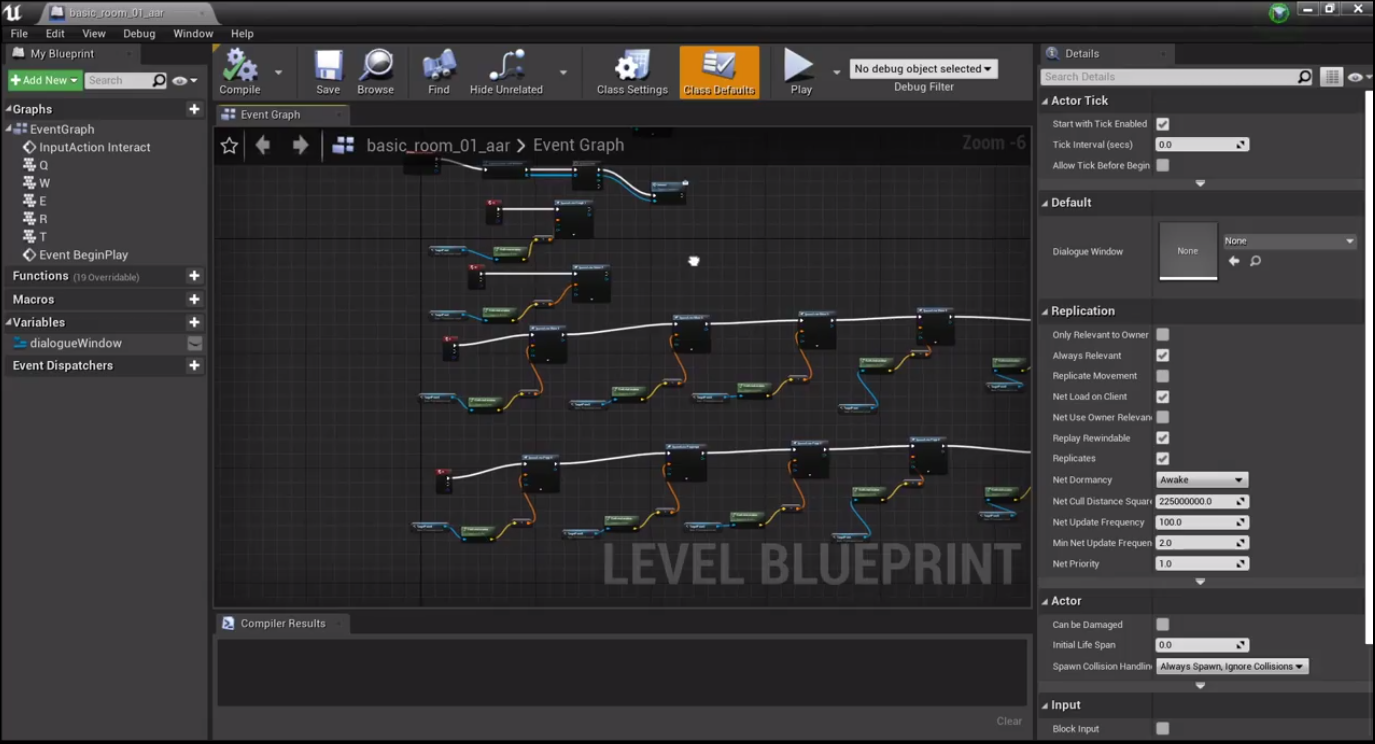1375x744 pixels.
Task: Open Play options arrow
Action: pyautogui.click(x=837, y=72)
